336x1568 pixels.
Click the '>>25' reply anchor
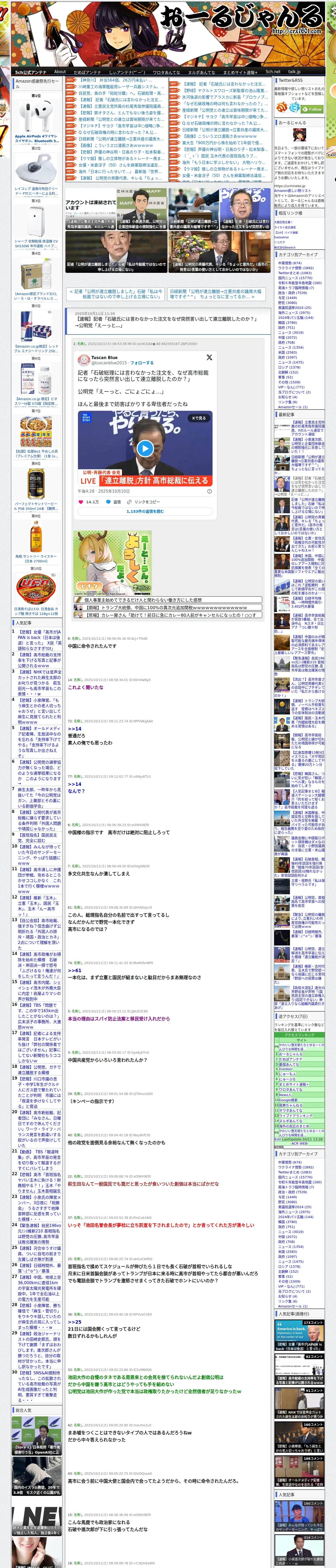74,1322
